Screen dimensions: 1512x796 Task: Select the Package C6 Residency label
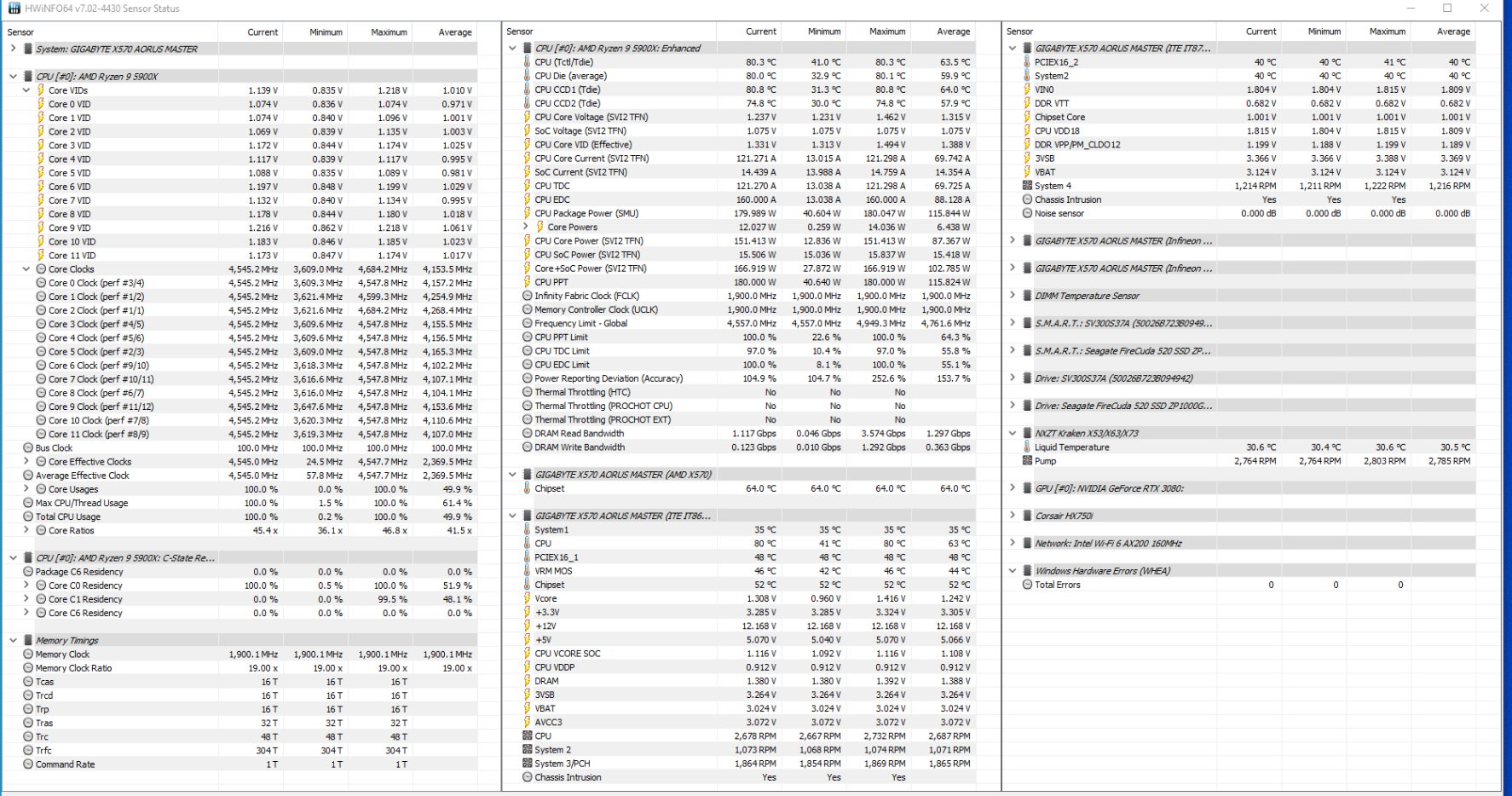(79, 572)
